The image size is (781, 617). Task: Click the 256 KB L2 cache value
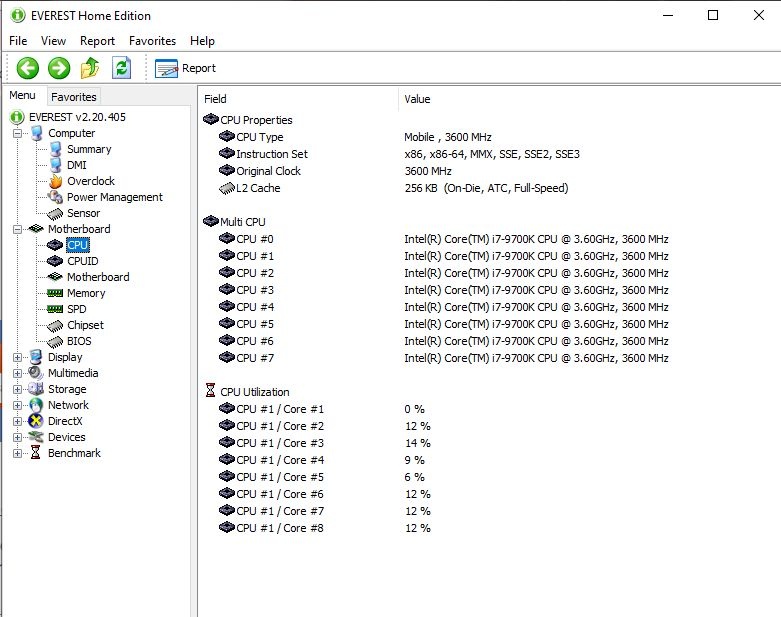click(x=486, y=188)
